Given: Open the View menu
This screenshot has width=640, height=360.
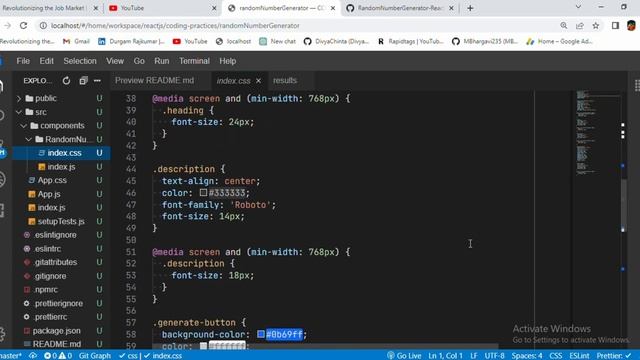Looking at the screenshot, I should pyautogui.click(x=115, y=61).
